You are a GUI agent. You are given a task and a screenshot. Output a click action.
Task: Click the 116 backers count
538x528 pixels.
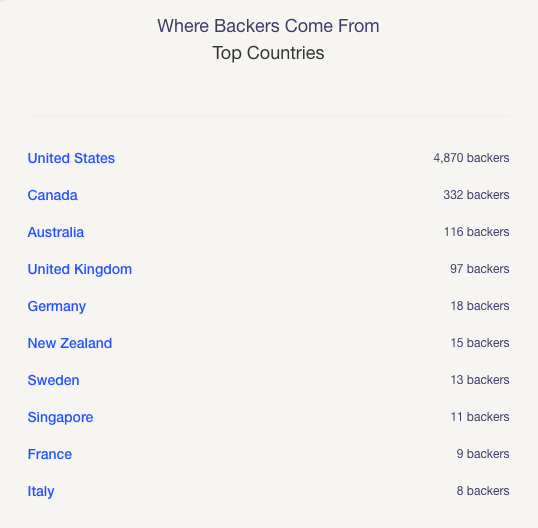coord(477,232)
